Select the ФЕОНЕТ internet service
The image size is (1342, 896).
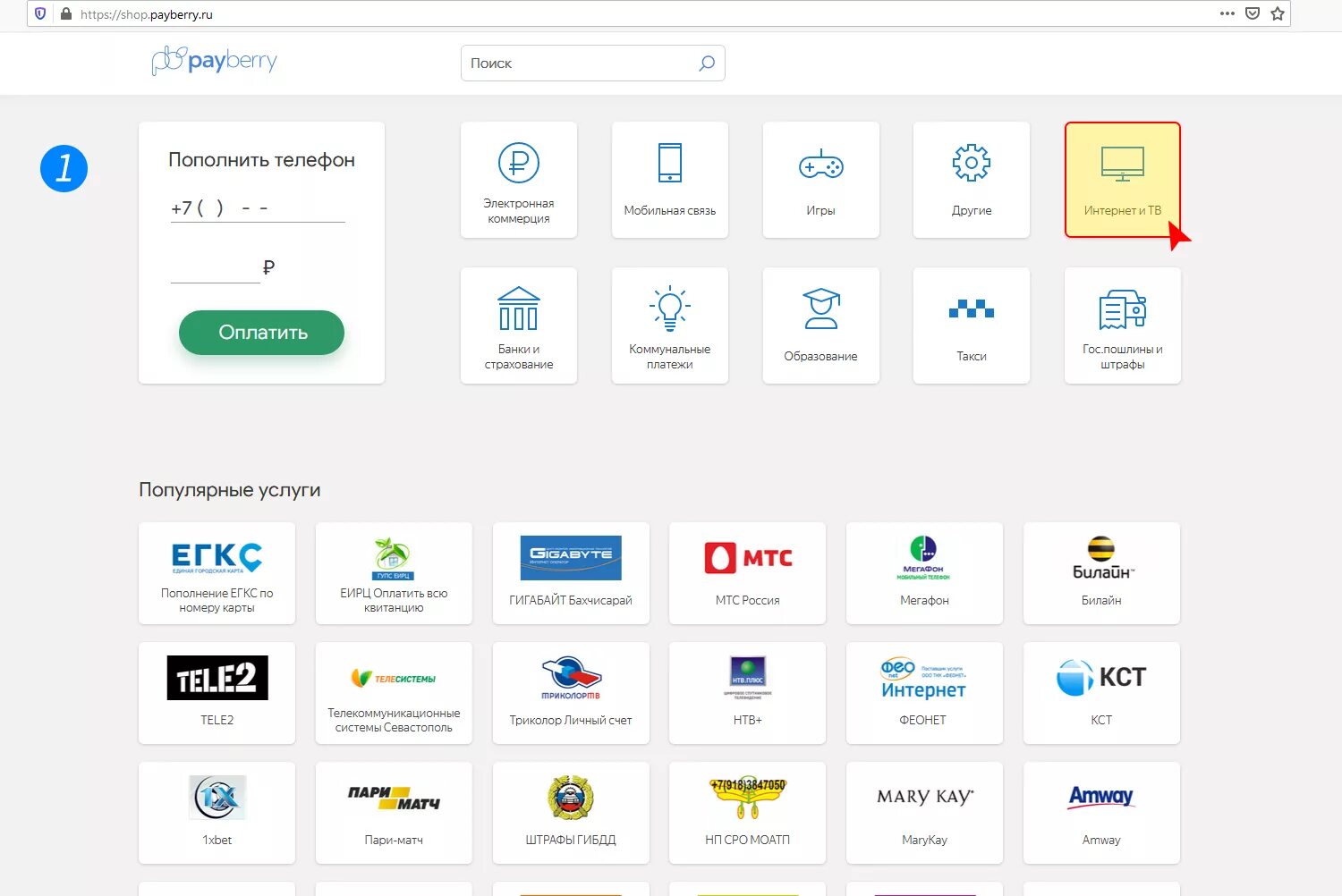(924, 693)
